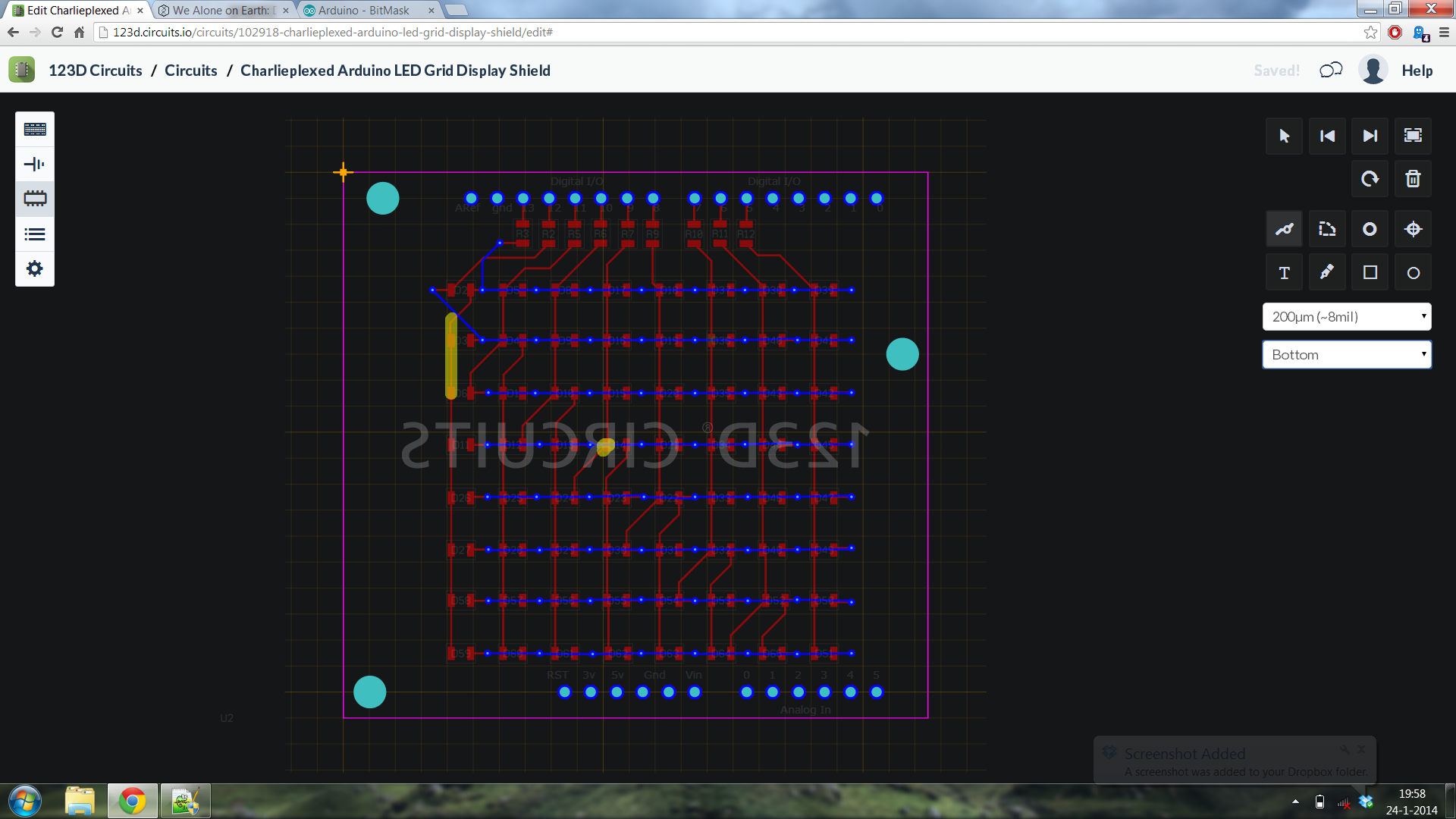Switch to the breadboard view
This screenshot has height=819, width=1456.
tap(34, 129)
